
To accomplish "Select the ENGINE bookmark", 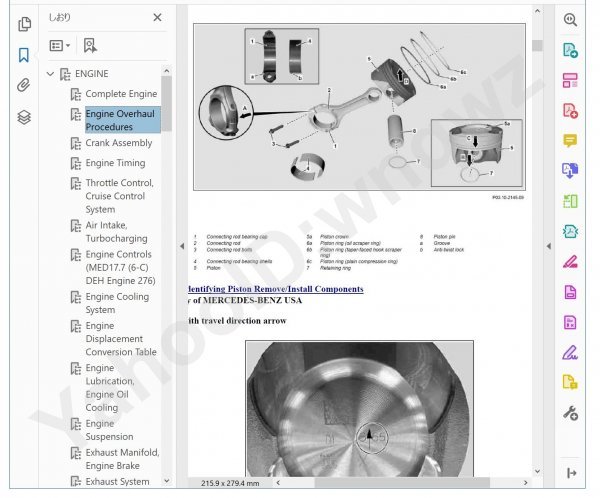I will point(92,73).
